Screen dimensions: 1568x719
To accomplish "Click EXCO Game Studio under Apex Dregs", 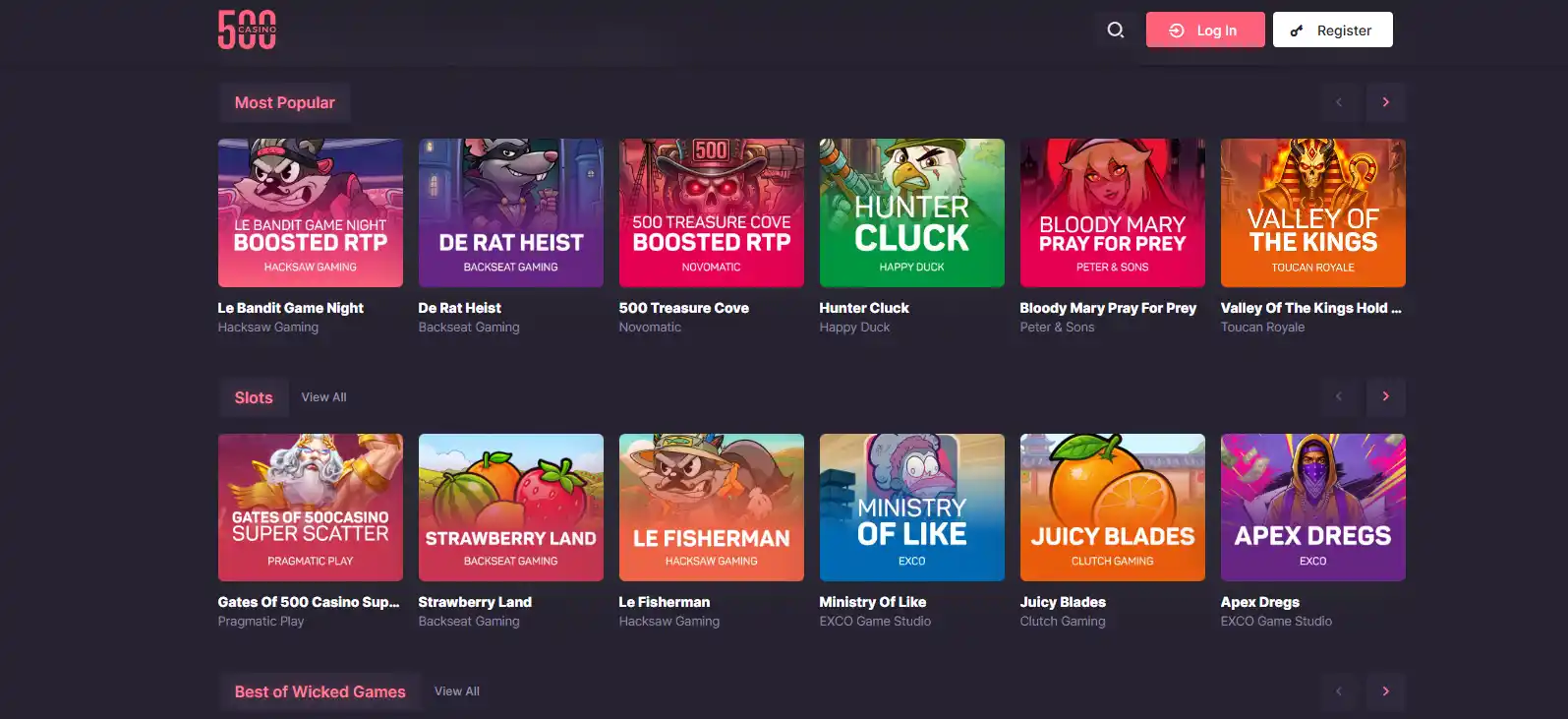I will coord(1276,622).
